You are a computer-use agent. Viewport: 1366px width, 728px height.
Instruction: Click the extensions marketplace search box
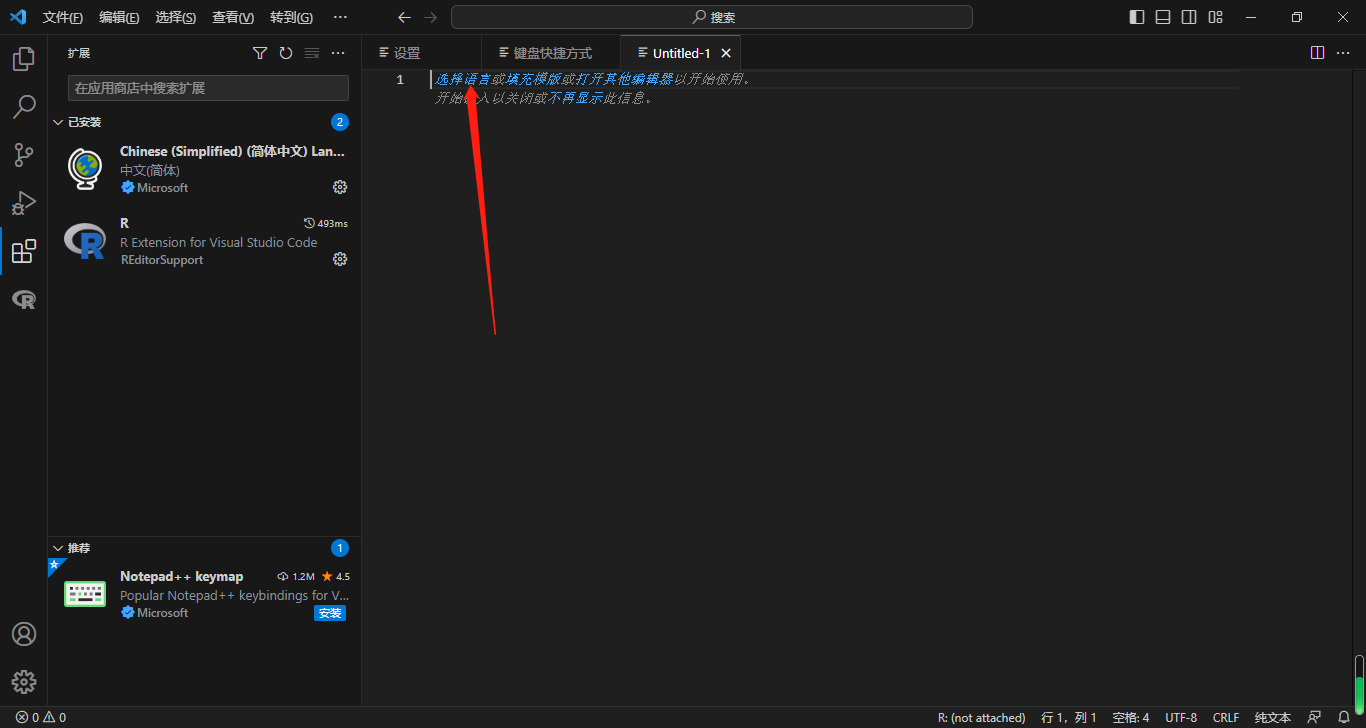[x=207, y=88]
